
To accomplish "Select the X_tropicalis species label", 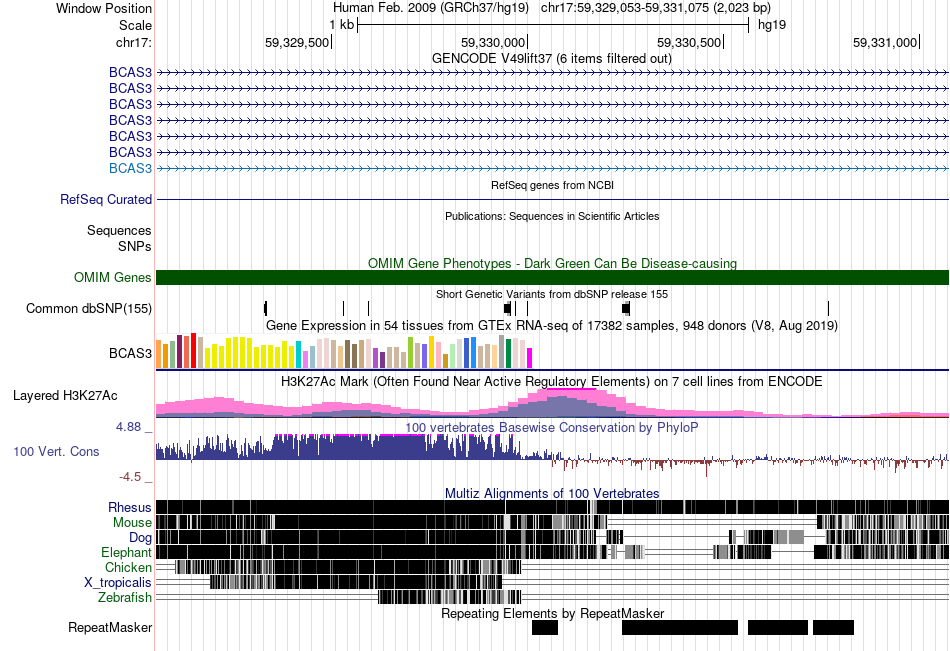I will coord(118,583).
